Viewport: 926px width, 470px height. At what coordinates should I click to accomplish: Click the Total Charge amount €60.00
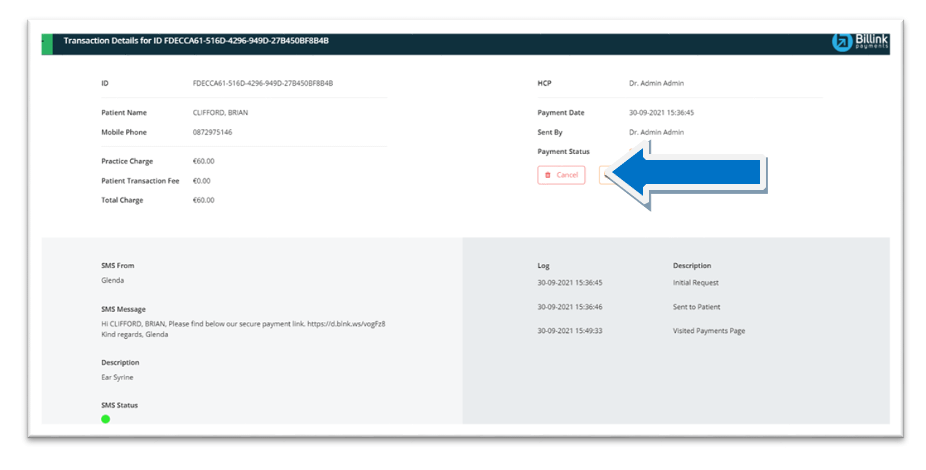tap(204, 200)
